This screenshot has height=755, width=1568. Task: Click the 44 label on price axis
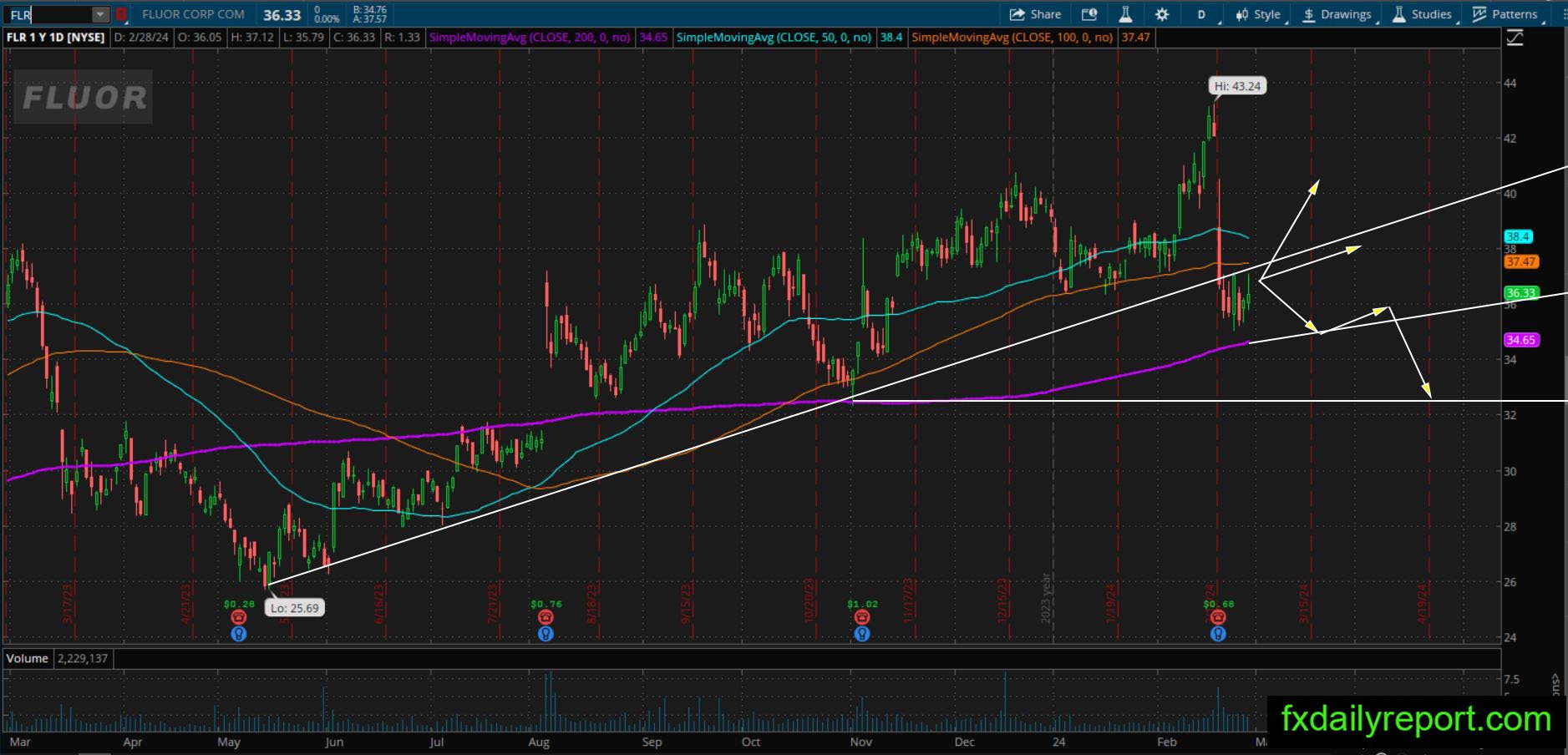[1510, 83]
